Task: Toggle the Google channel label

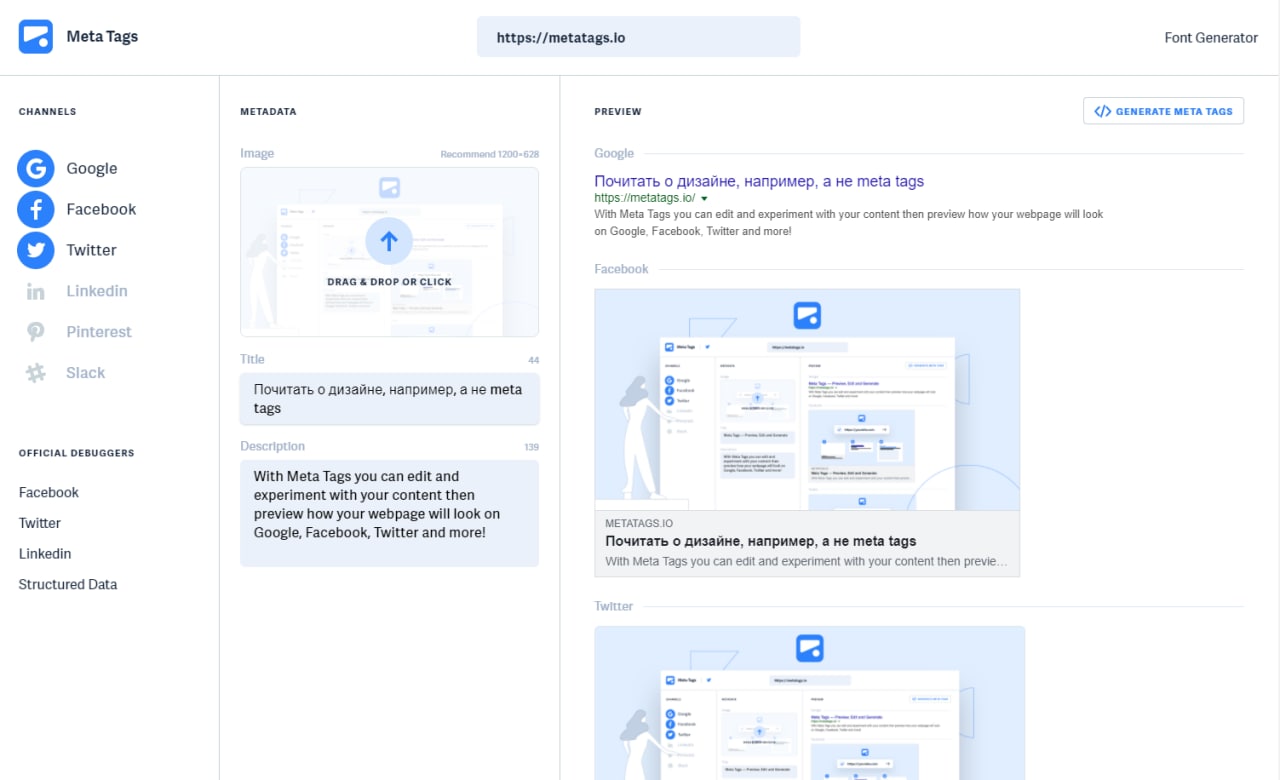Action: (92, 168)
